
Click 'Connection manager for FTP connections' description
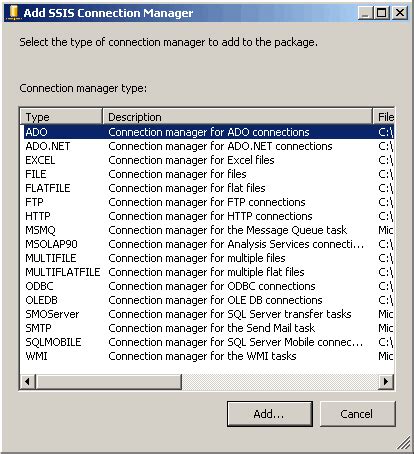[207, 202]
